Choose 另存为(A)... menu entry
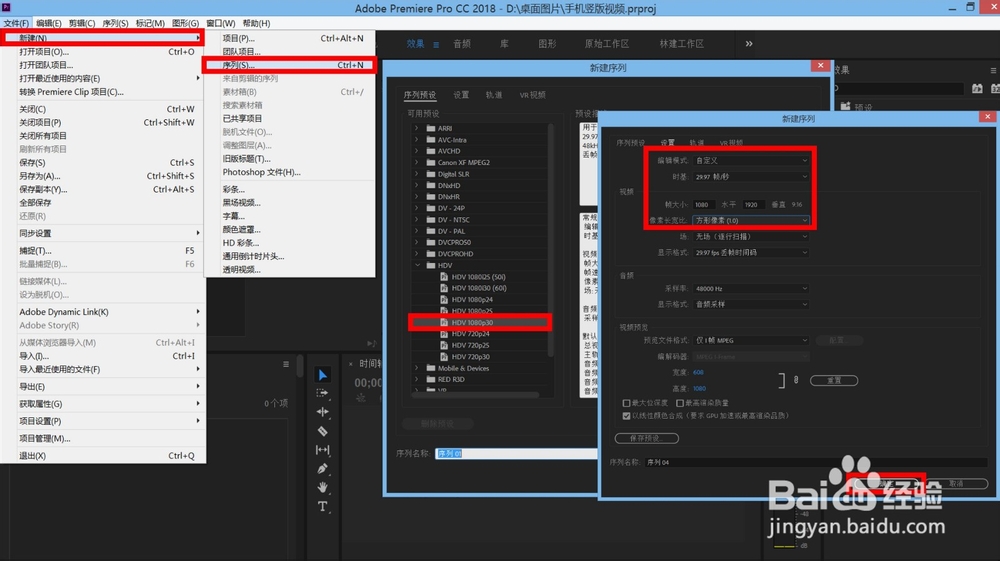The height and width of the screenshot is (561, 1000). 103,176
